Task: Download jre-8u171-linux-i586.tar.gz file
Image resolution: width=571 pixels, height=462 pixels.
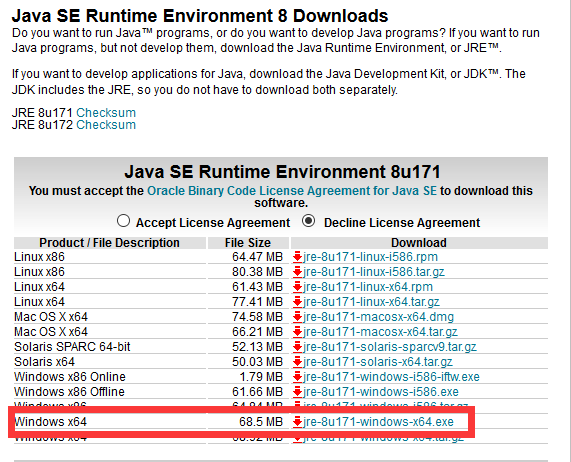Action: pyautogui.click(x=374, y=272)
